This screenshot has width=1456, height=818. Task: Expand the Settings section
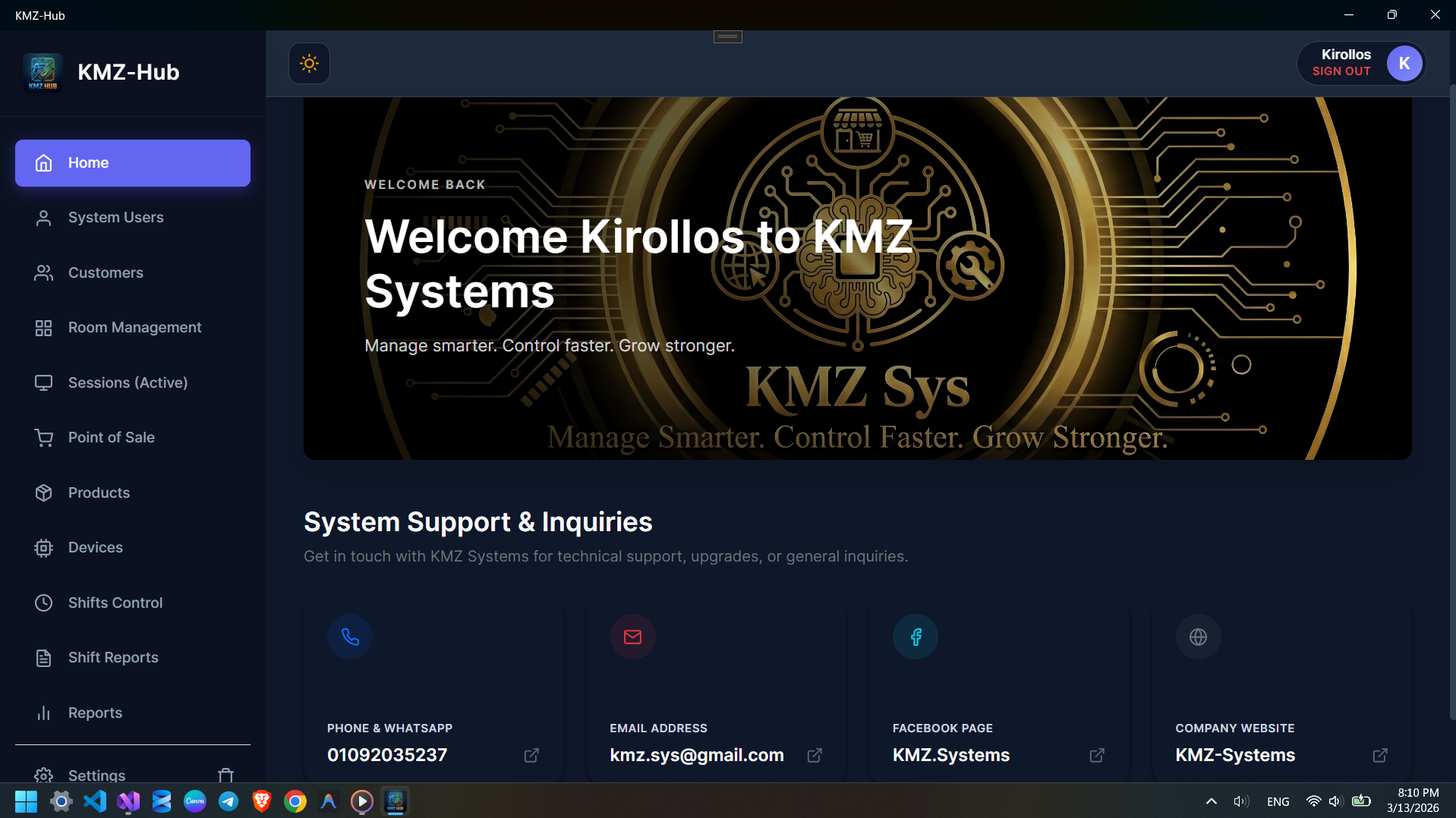(96, 776)
